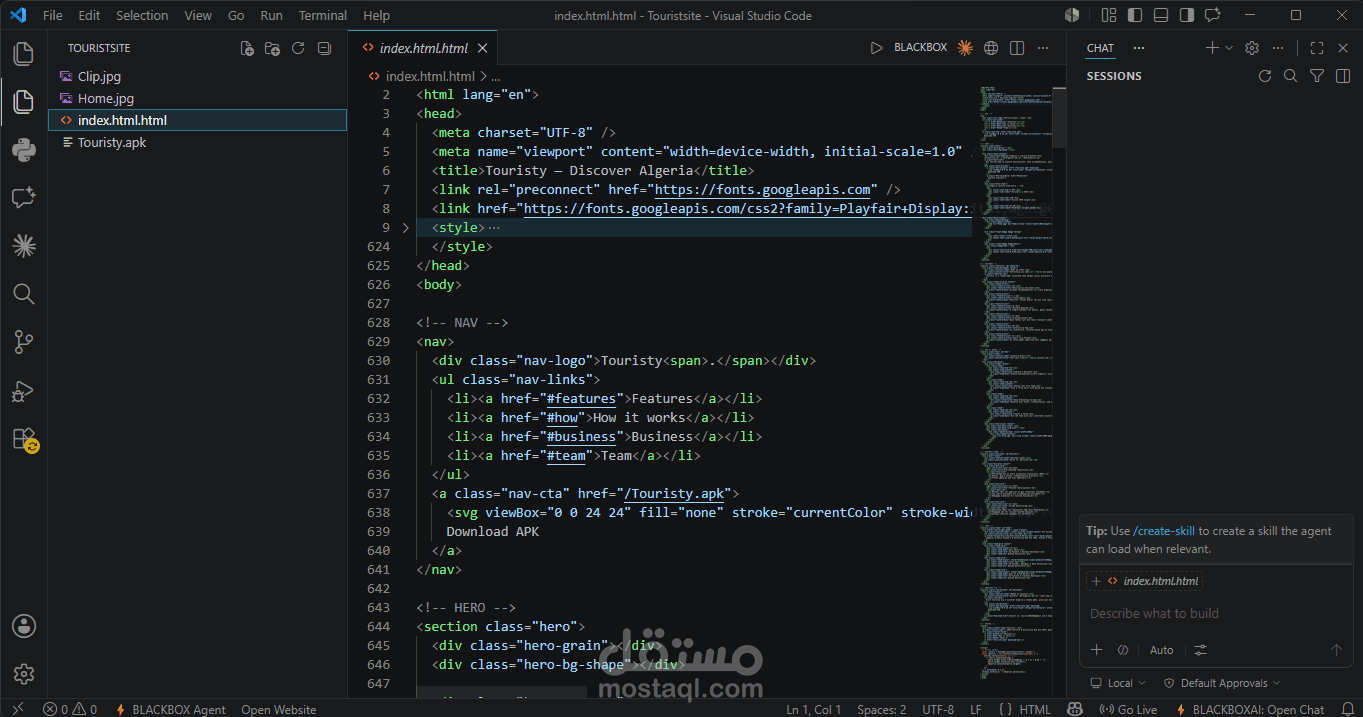Click the /create-skill link in tip
The width and height of the screenshot is (1363, 717).
pos(1164,531)
